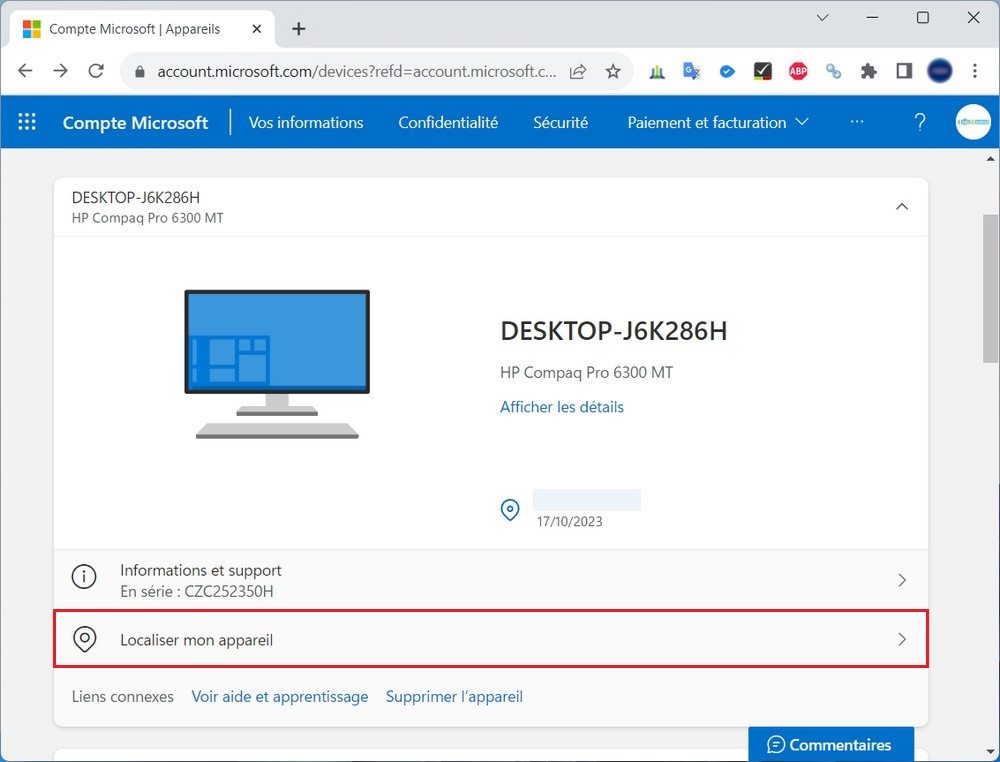Viewport: 1000px width, 762px height.
Task: Open the Google Translate extension
Action: [691, 71]
